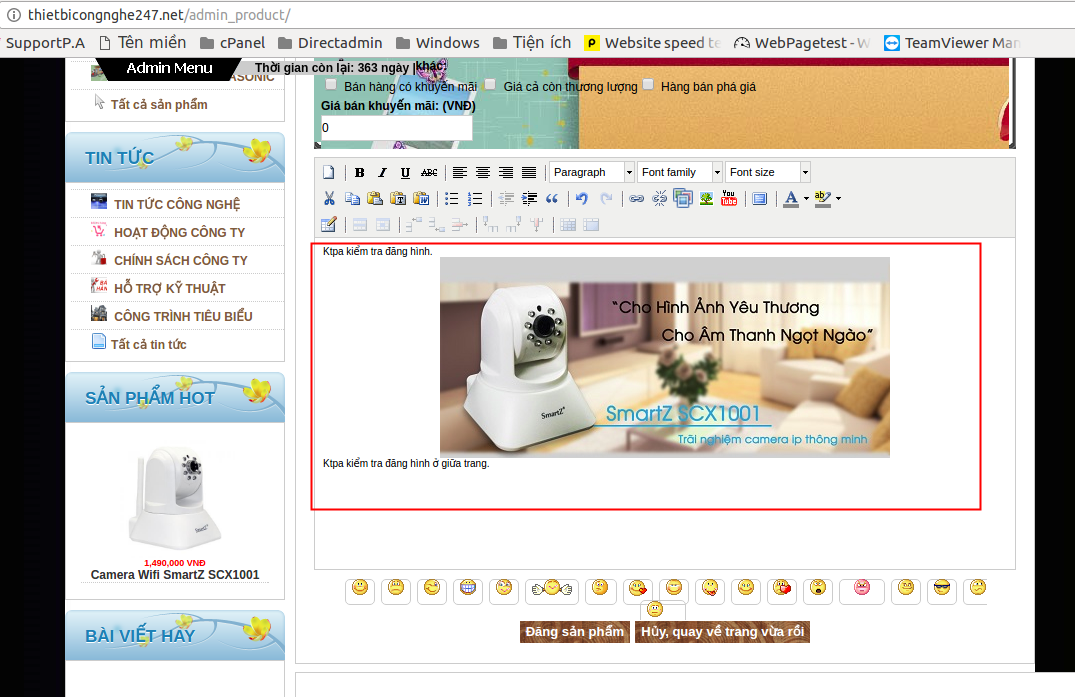The width and height of the screenshot is (1075, 697).
Task: Click the YouTube embed icon
Action: coord(729,199)
